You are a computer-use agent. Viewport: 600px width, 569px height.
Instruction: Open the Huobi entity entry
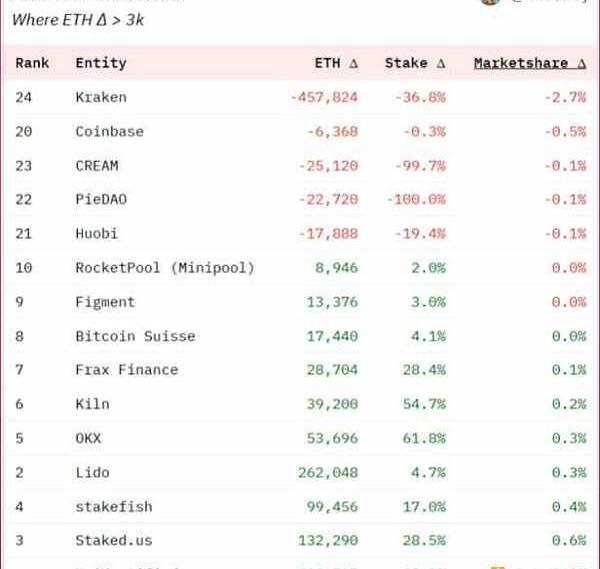[x=96, y=233]
